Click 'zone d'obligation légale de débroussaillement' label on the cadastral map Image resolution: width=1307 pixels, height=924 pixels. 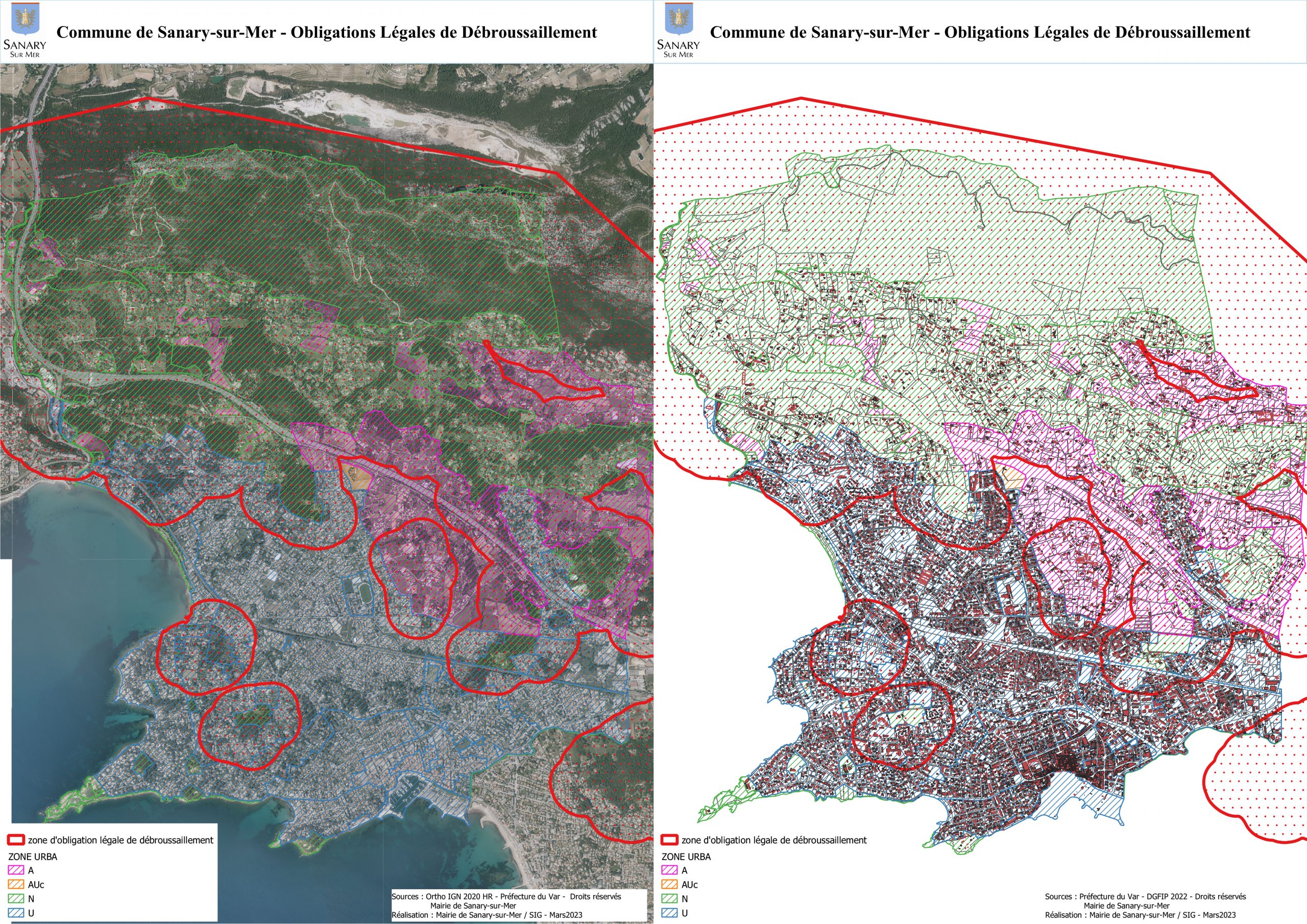[774, 840]
